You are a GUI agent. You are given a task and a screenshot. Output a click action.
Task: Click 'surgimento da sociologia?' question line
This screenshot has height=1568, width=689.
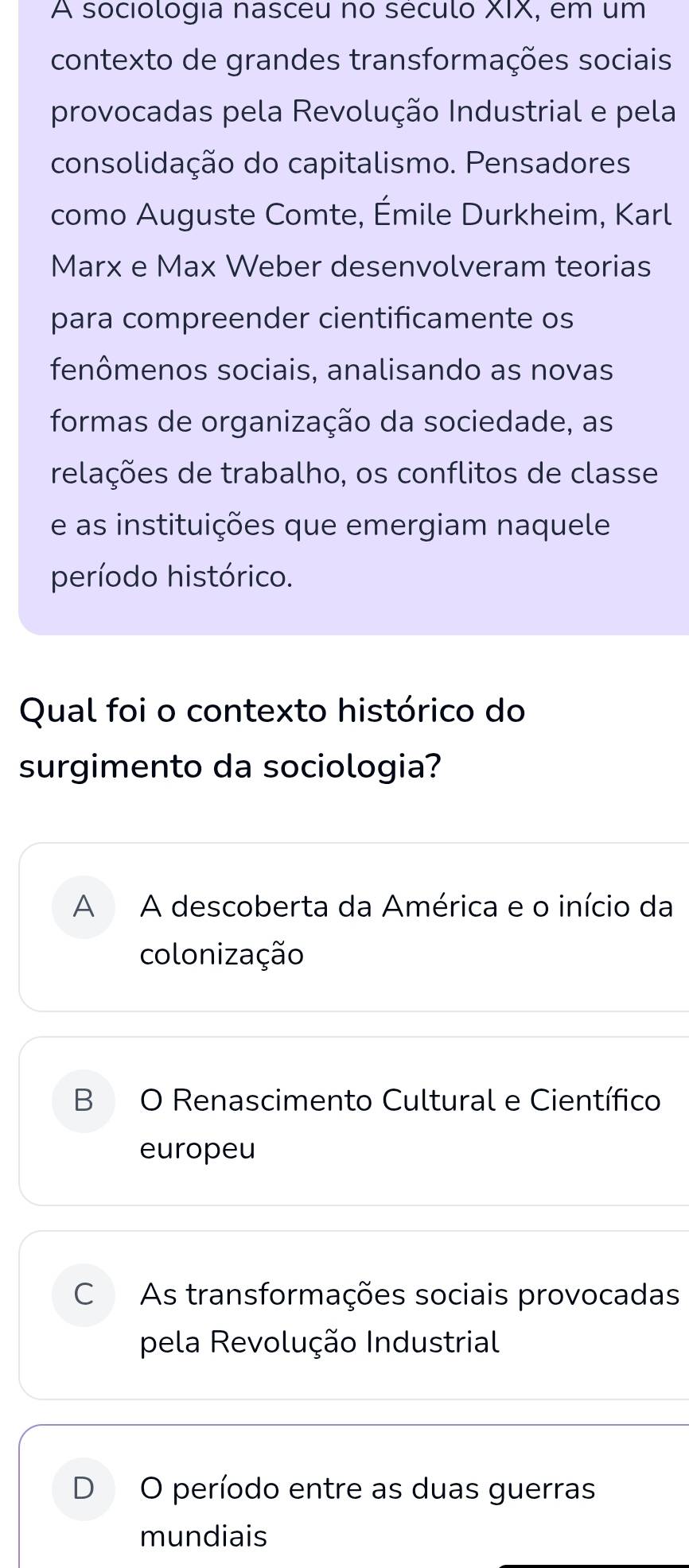coord(231,767)
